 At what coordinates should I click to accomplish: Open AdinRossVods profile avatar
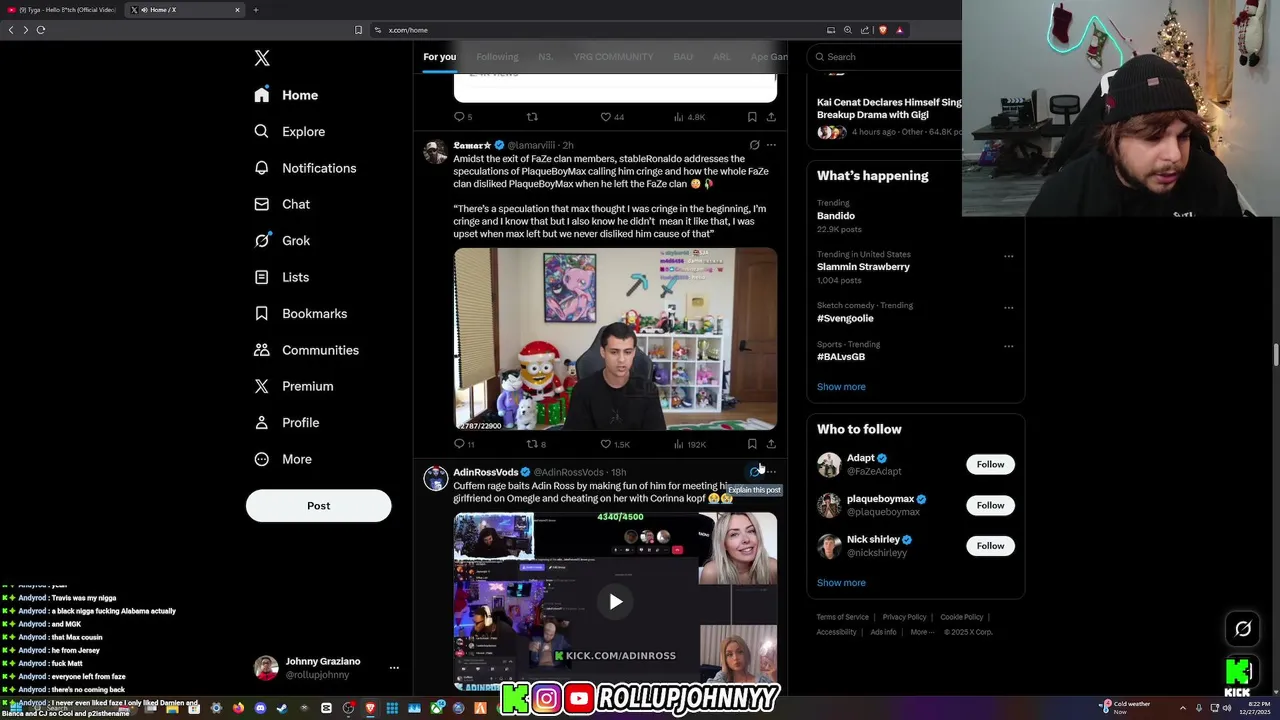coord(435,478)
